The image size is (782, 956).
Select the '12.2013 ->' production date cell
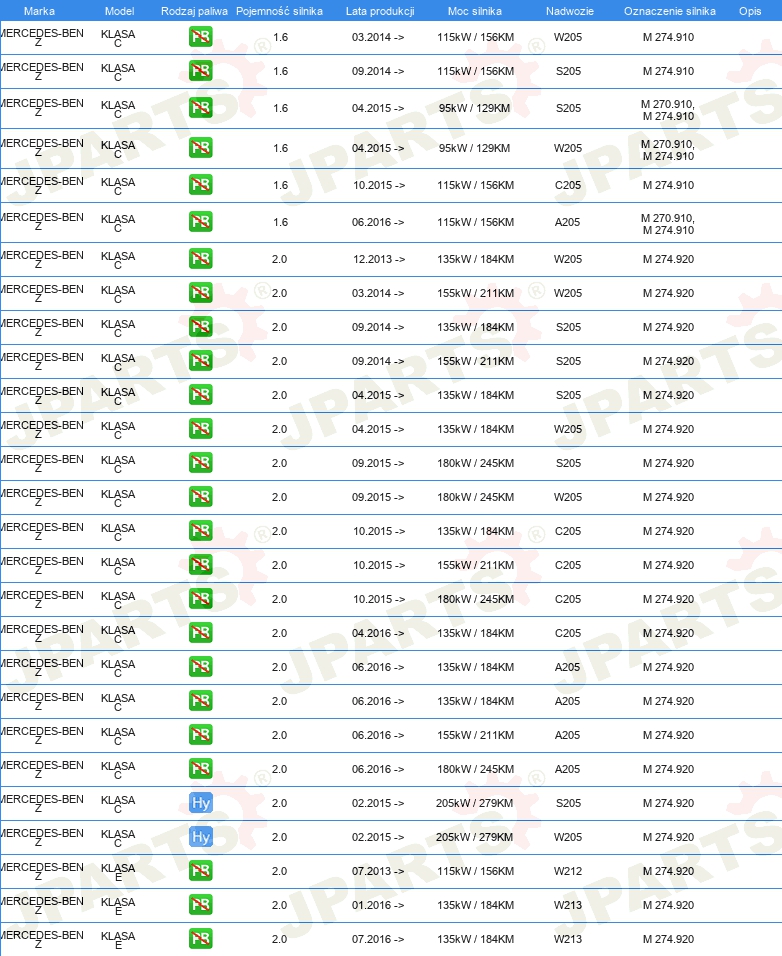(379, 259)
